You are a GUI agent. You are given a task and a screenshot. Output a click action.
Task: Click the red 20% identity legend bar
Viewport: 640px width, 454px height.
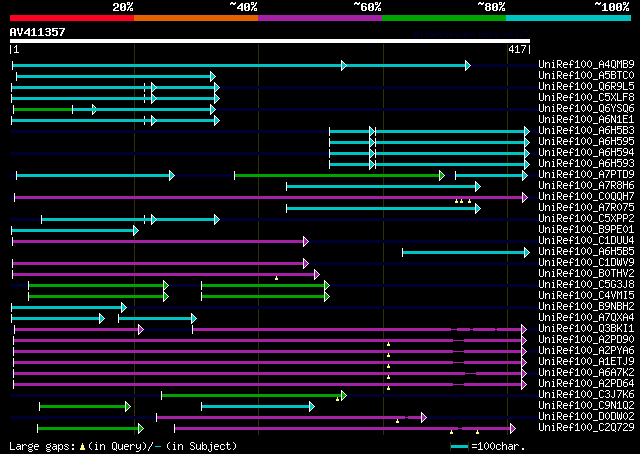point(72,18)
